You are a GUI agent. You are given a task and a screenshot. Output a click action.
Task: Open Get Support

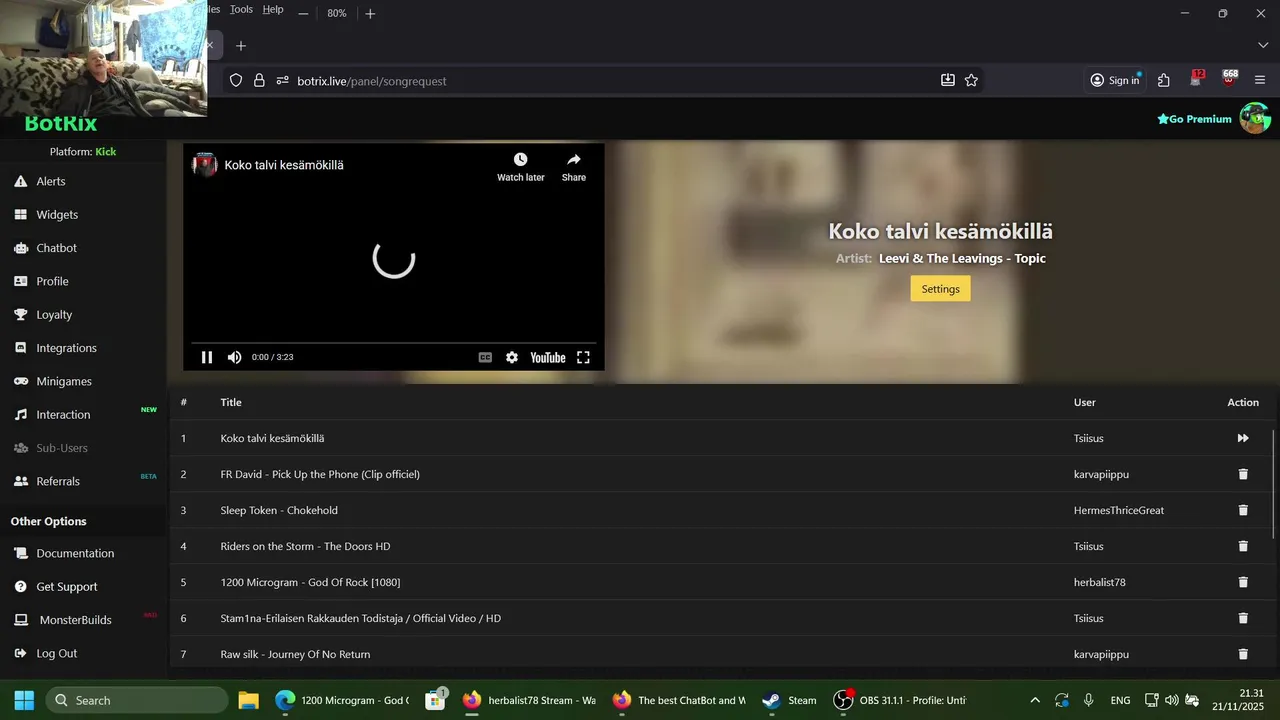click(x=67, y=587)
